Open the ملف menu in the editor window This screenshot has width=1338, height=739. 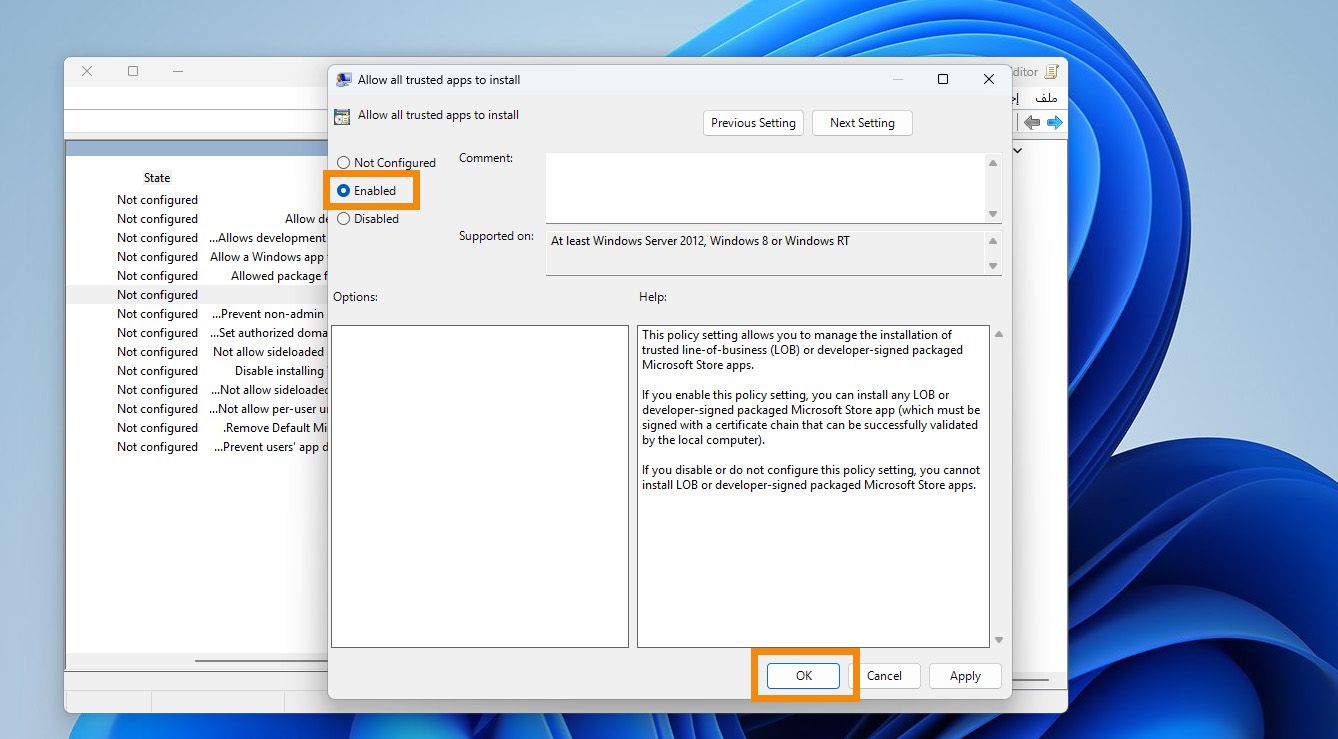(x=1046, y=98)
